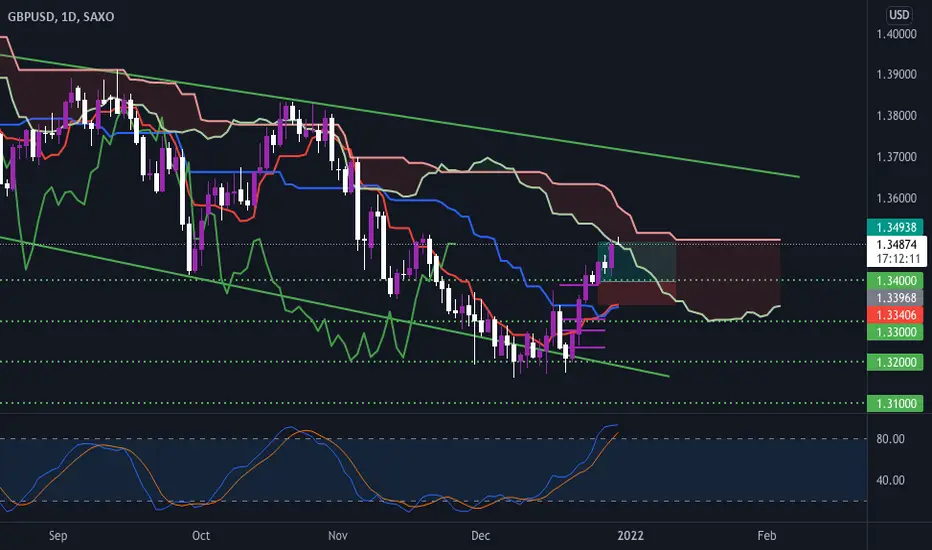Click the 1.38000 price axis value

pos(896,115)
